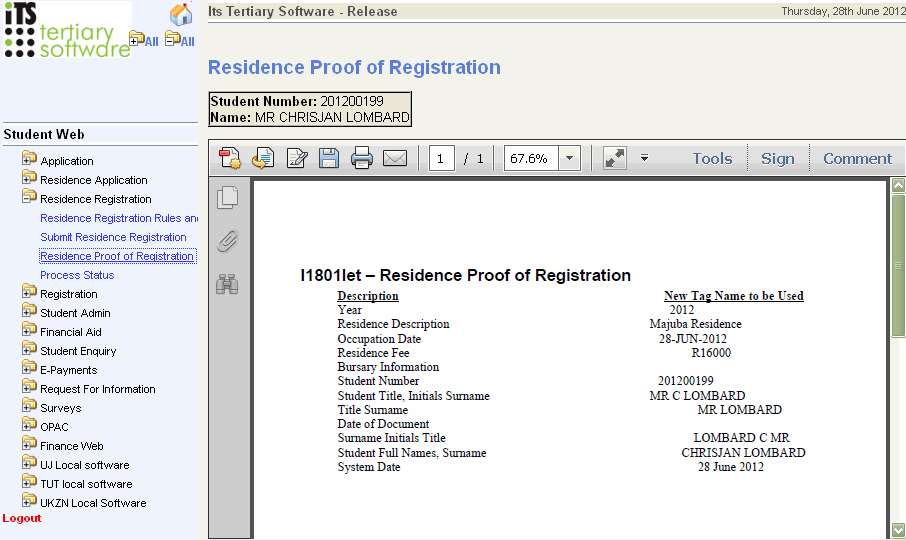This screenshot has width=906, height=540.
Task: Click the convert/export document icon
Action: (263, 158)
